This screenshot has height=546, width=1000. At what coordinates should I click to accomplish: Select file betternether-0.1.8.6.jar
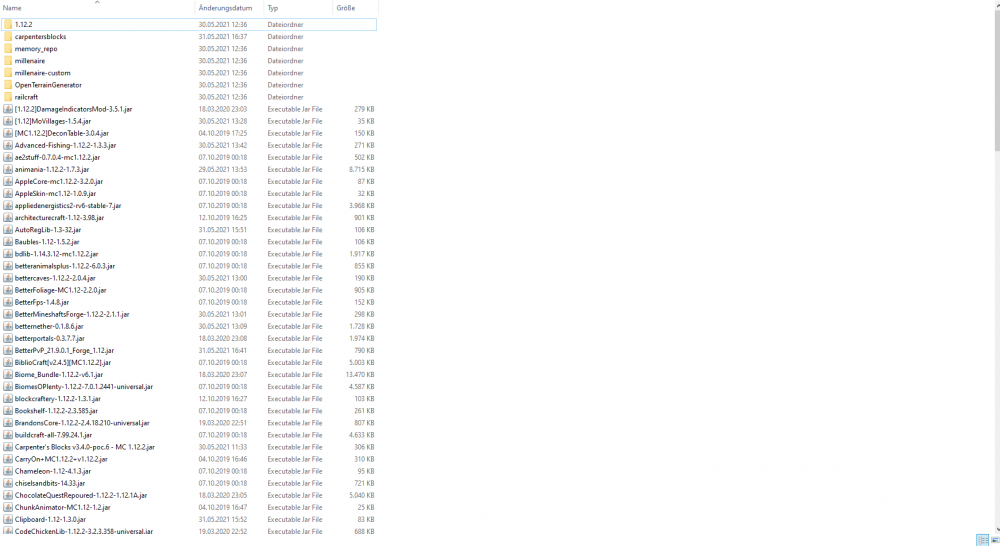[49, 327]
